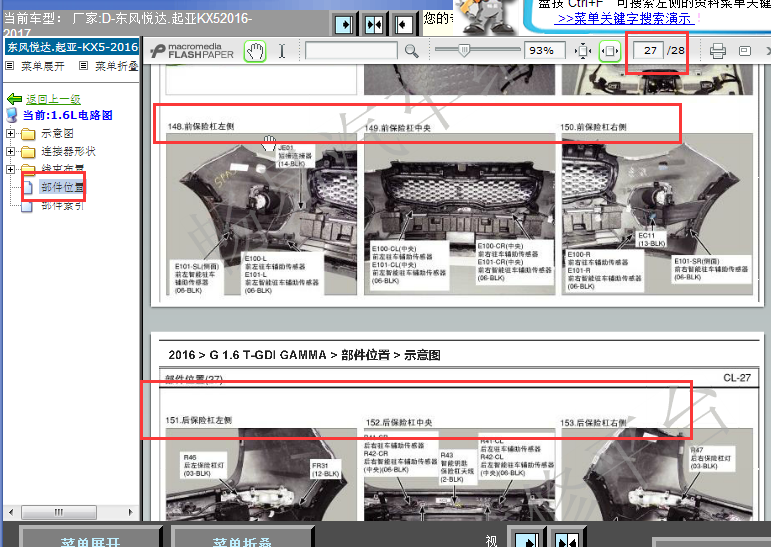Click the 152.后保险杠中央 photo
The height and width of the screenshot is (547, 771).
(460, 474)
